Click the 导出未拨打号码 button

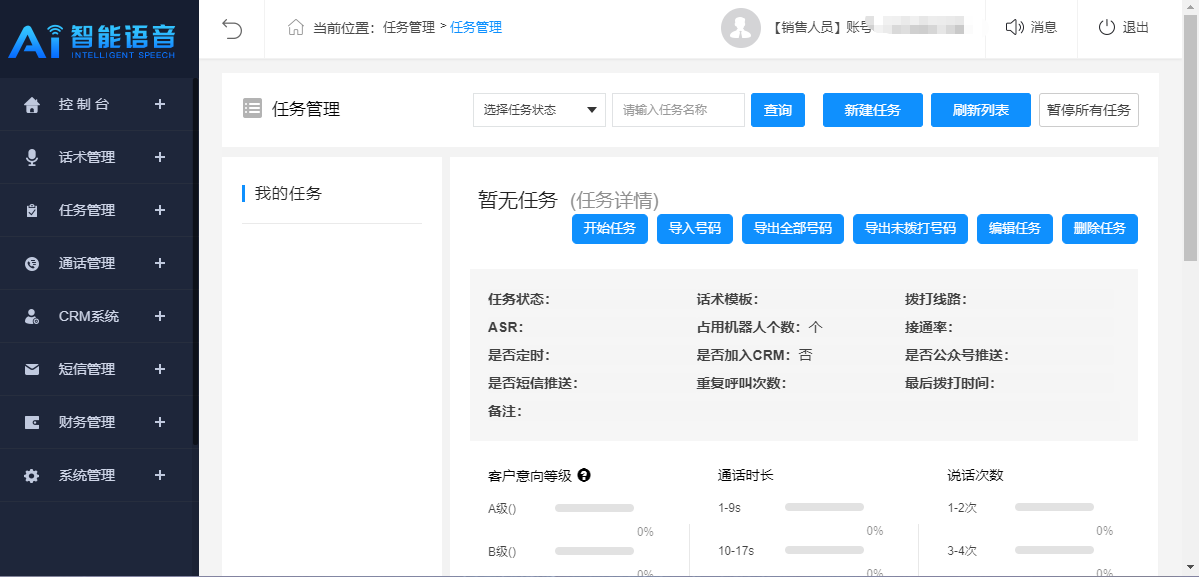[910, 228]
